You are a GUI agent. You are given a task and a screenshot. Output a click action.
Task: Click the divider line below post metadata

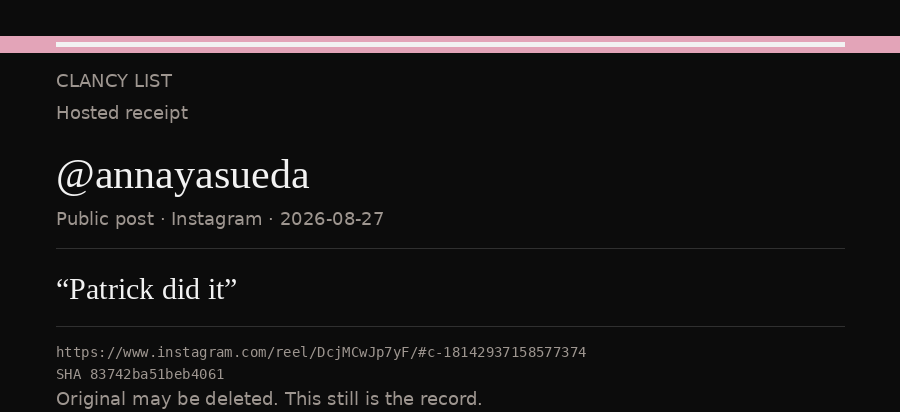pyautogui.click(x=450, y=248)
